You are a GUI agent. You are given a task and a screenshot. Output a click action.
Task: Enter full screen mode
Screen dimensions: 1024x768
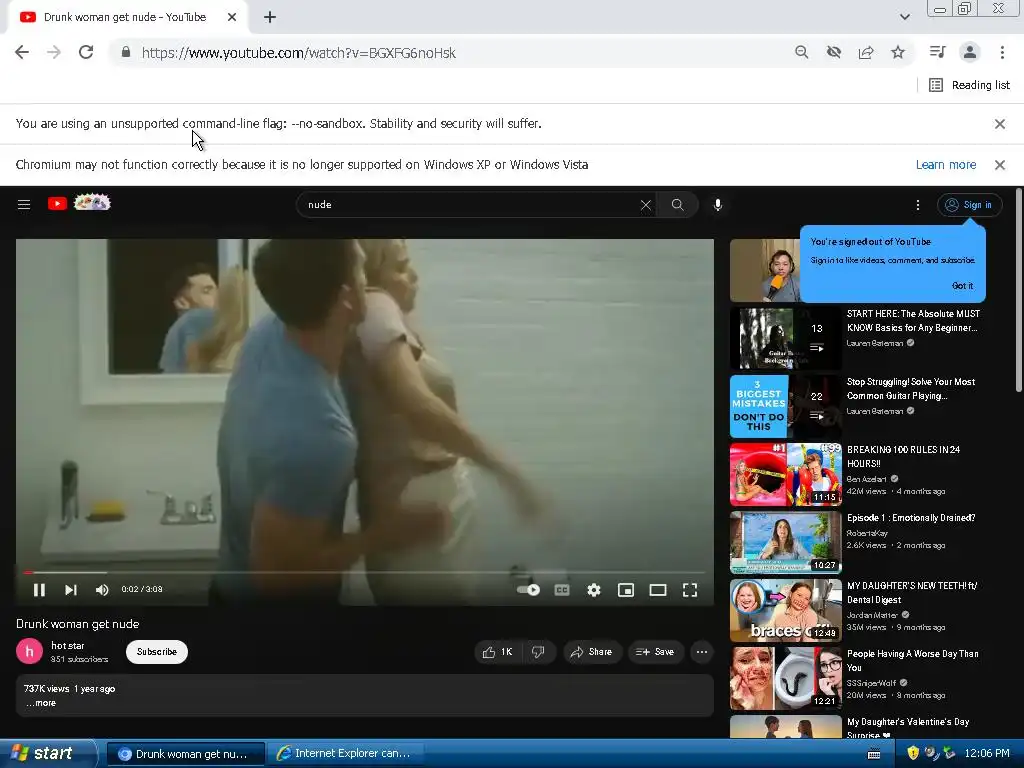(x=690, y=590)
